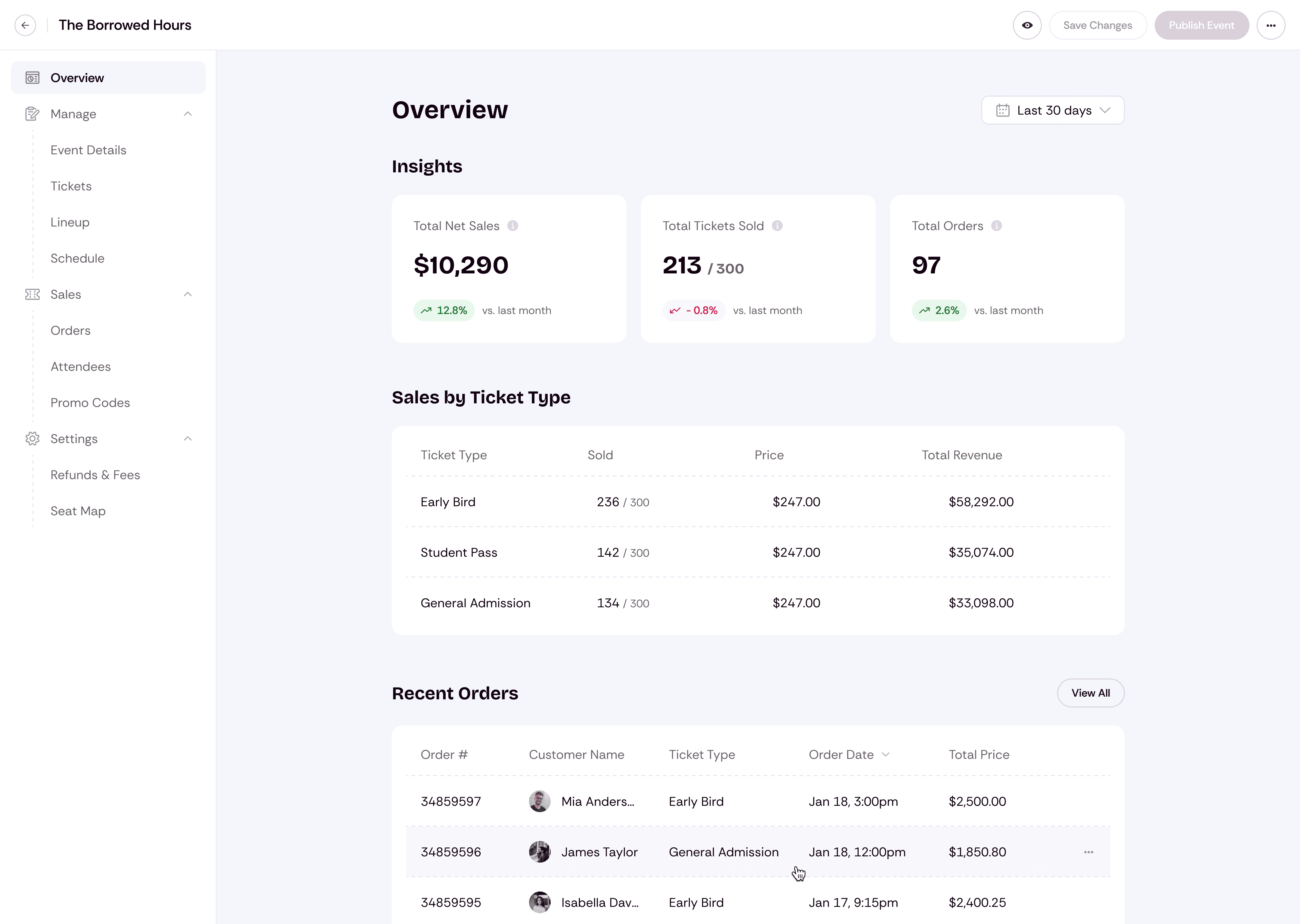The width and height of the screenshot is (1300, 924).
Task: Click Early Bird total revenue $58,292.00
Action: point(981,502)
